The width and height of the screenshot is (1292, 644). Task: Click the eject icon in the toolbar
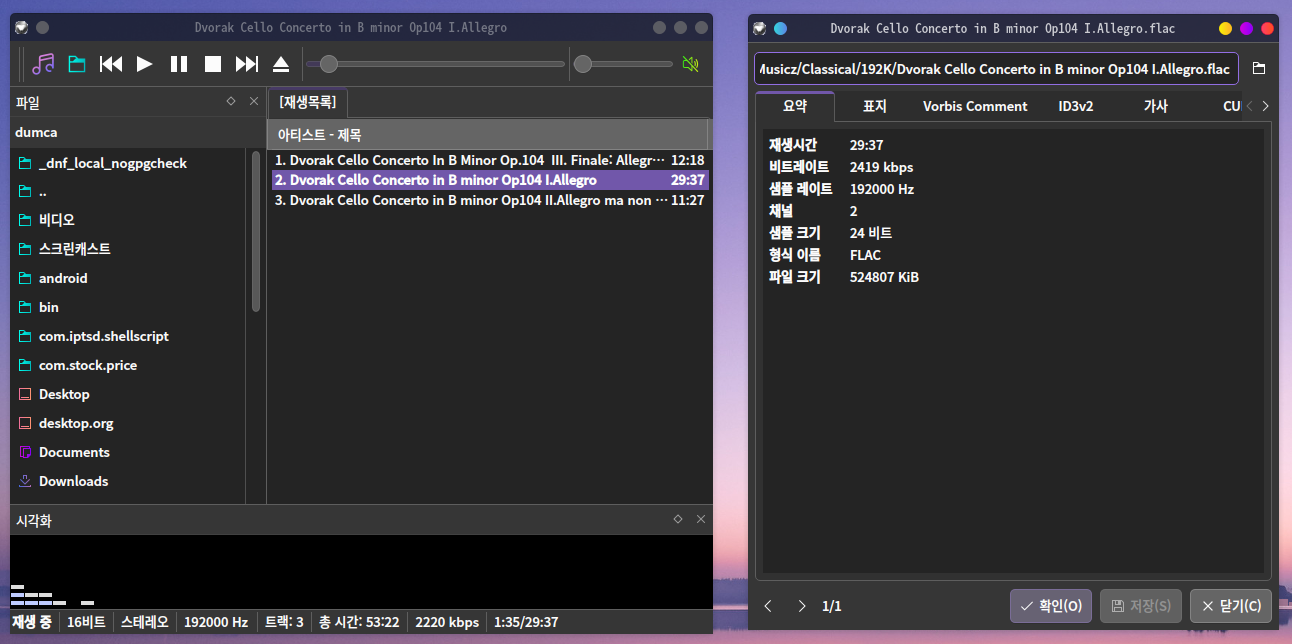pyautogui.click(x=281, y=65)
